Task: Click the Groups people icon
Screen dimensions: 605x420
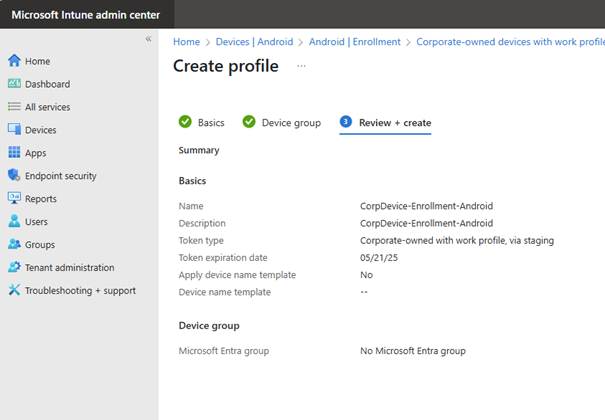Action: click(x=14, y=244)
